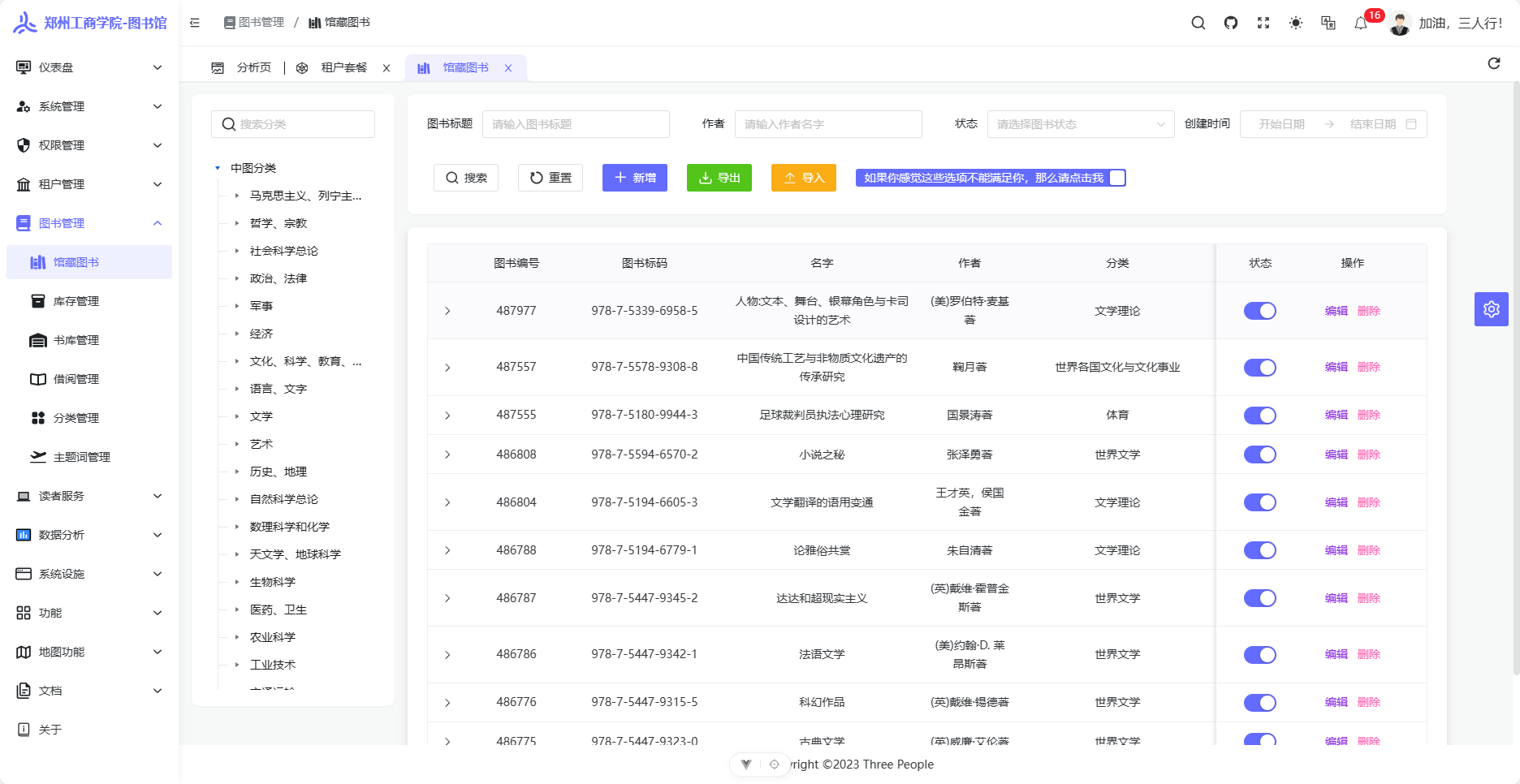The height and width of the screenshot is (784, 1520).
Task: Click the search magnifier icon in header
Action: point(1198,23)
